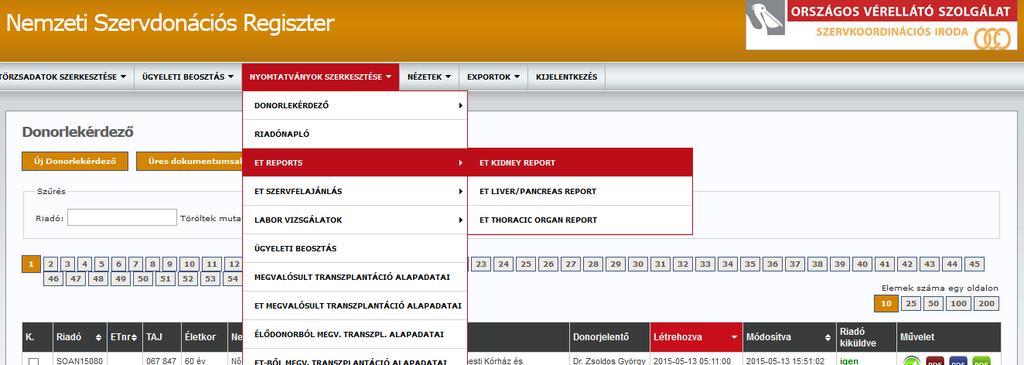Click the SOAN15080 alert cell
1024x365 pixels.
click(80, 360)
